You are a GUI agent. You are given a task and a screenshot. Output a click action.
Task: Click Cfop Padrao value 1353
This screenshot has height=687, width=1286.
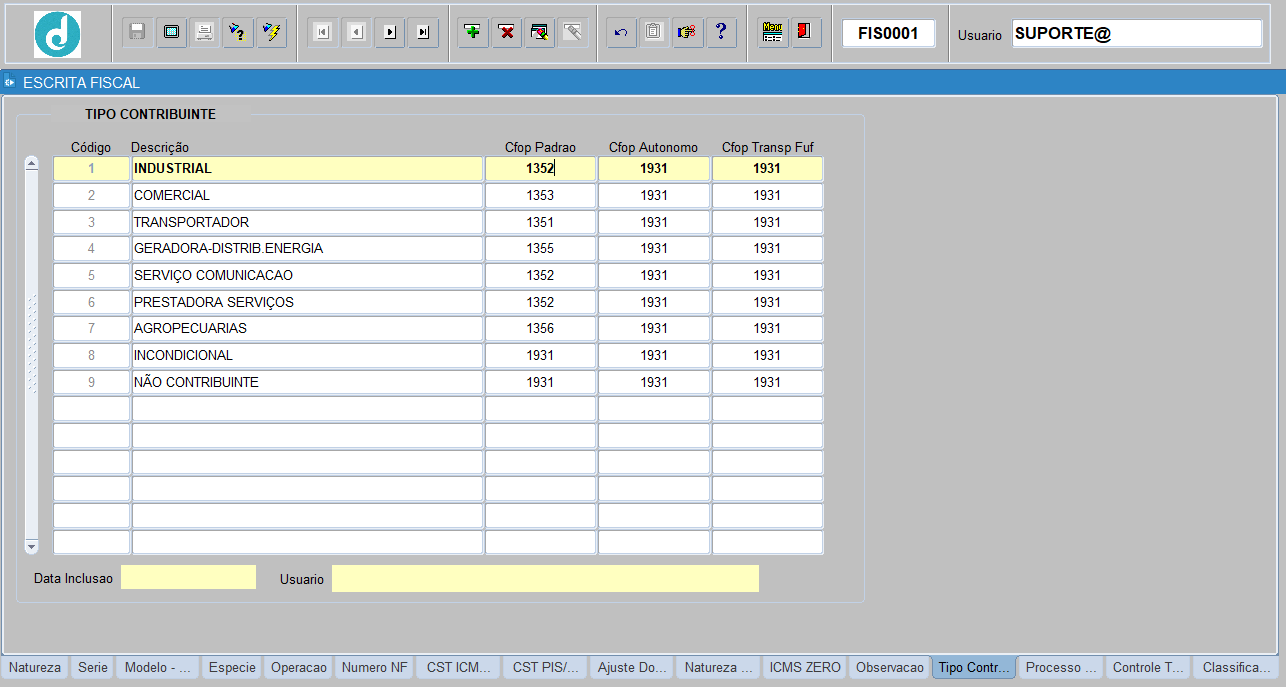tap(540, 195)
